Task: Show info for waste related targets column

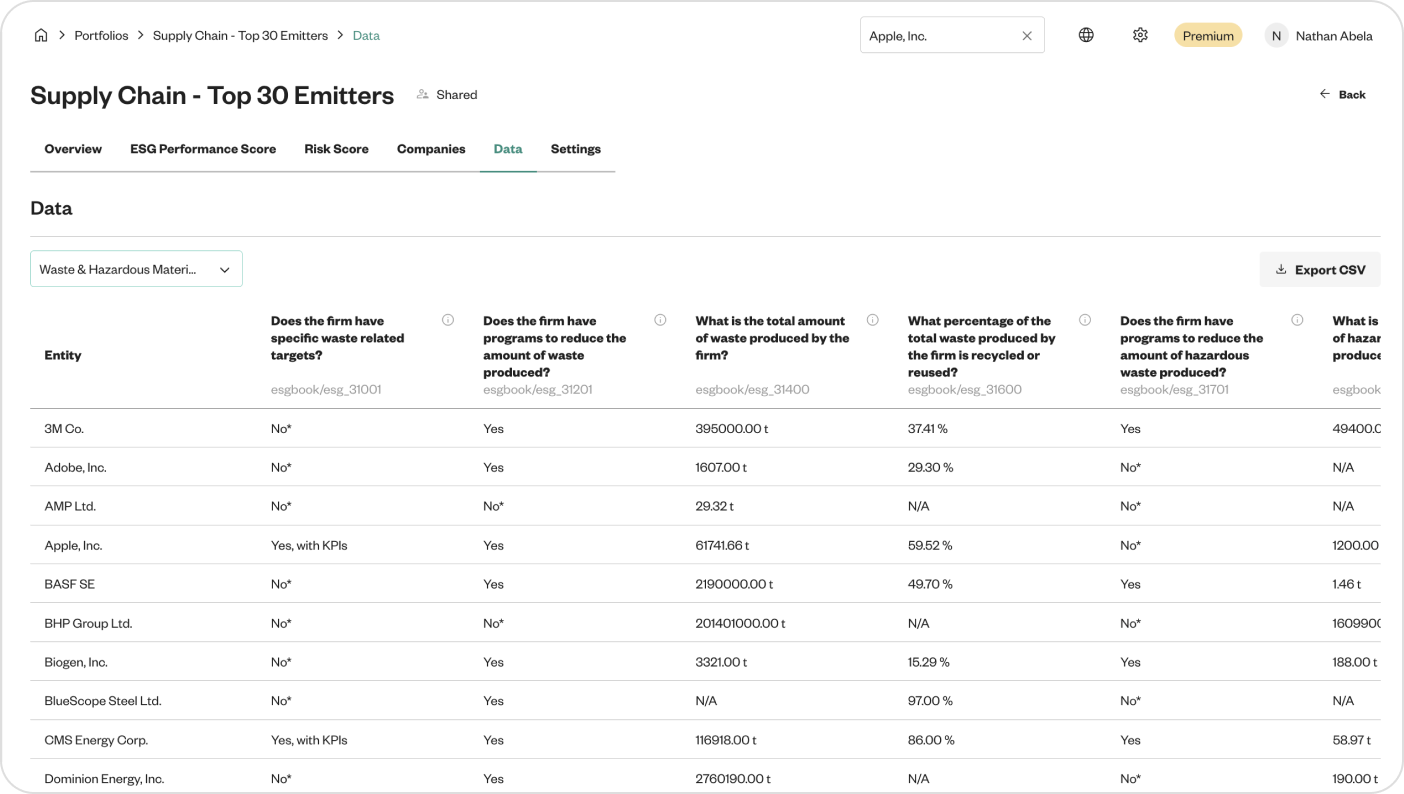Action: coord(448,320)
